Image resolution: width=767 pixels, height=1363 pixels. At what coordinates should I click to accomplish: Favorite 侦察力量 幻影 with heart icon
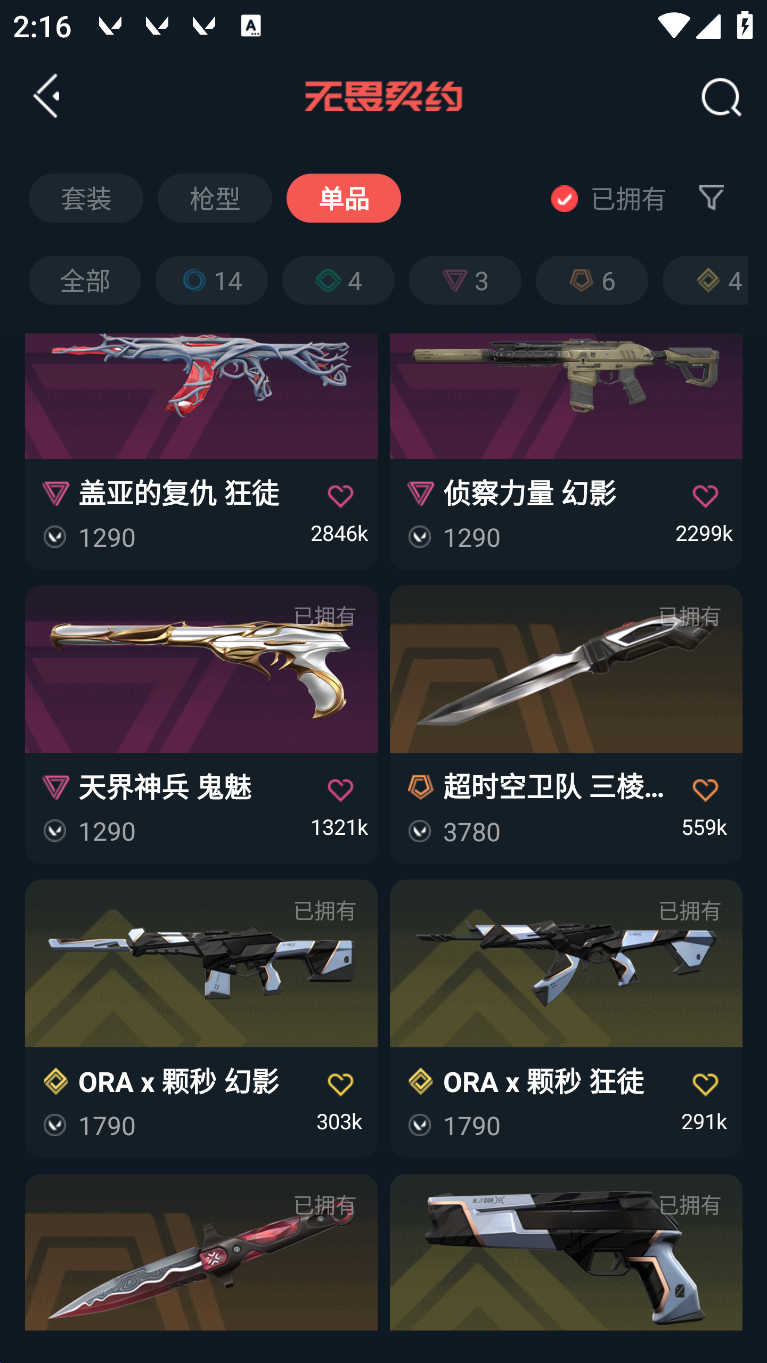705,496
